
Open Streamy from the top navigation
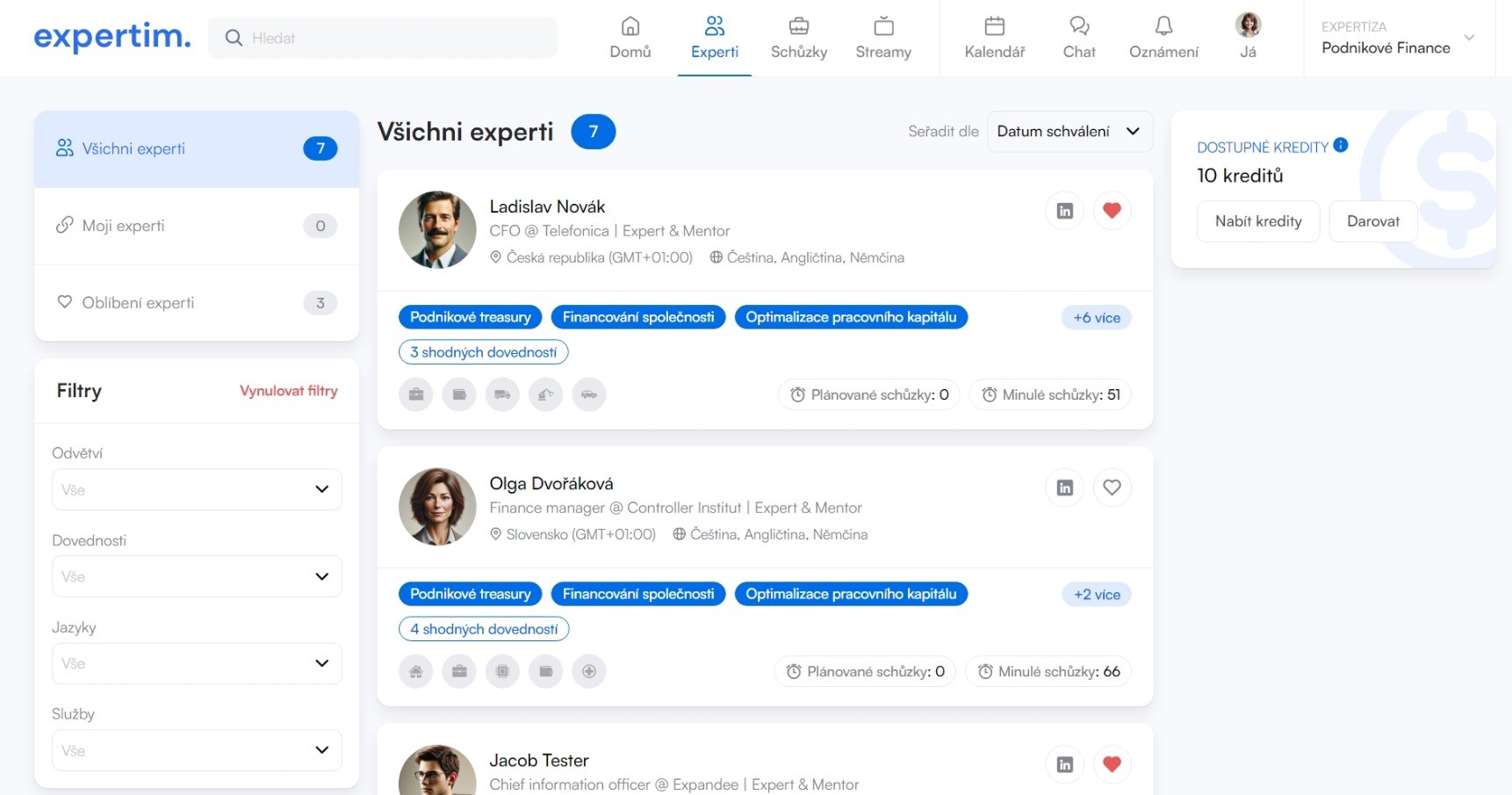pos(882,38)
